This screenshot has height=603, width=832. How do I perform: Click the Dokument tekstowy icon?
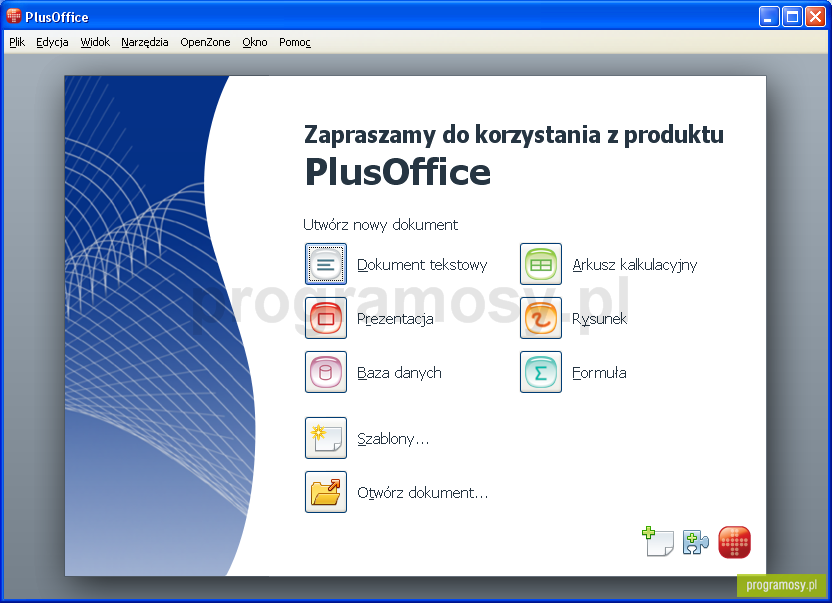(x=326, y=264)
